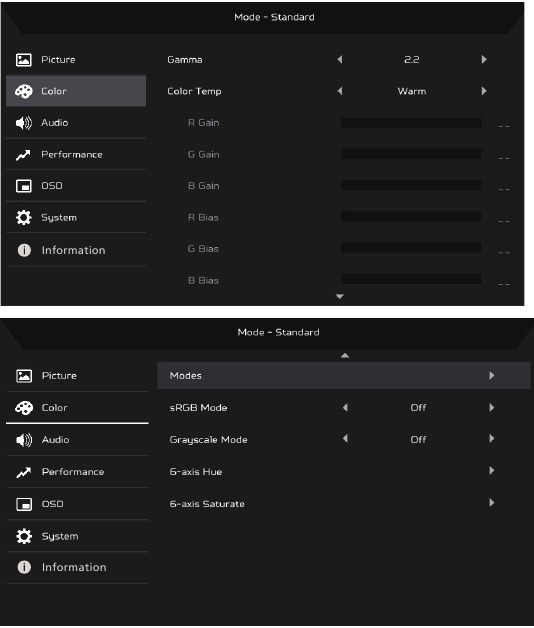Select the Picture icon in the top menu
This screenshot has height=628, width=534.
(x=23, y=60)
